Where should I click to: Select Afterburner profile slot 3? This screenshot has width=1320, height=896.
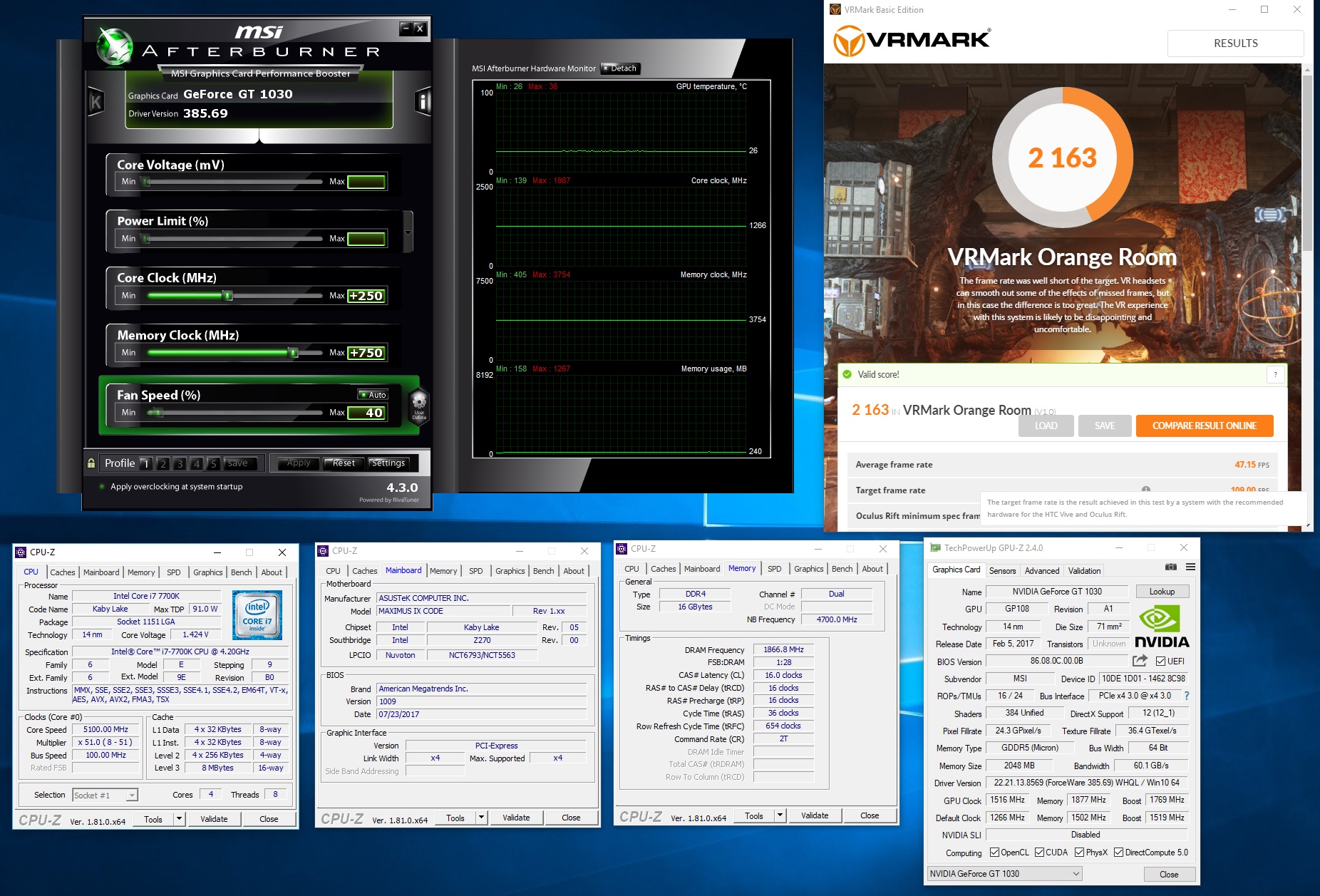click(x=180, y=463)
